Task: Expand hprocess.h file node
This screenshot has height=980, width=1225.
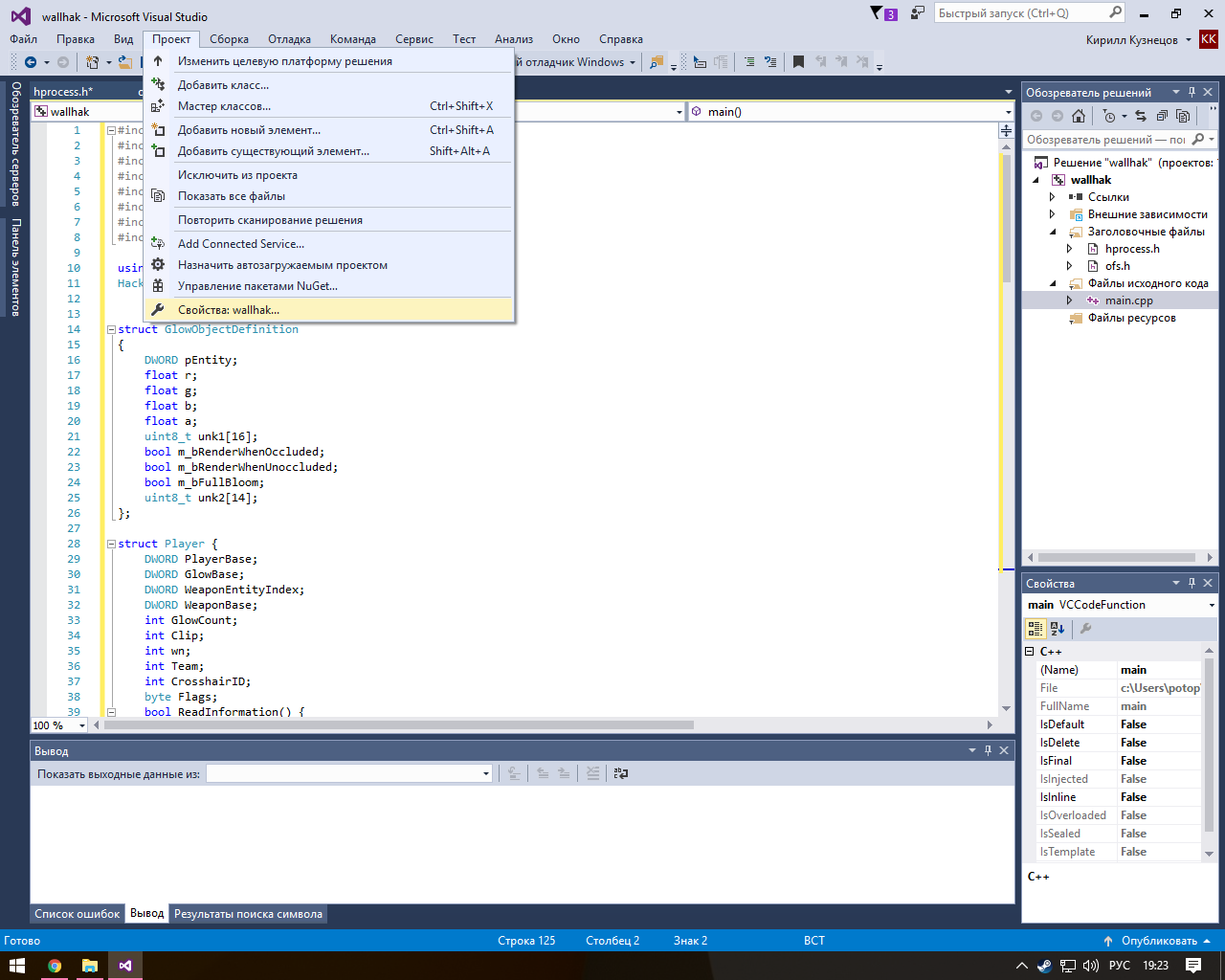Action: tap(1069, 249)
